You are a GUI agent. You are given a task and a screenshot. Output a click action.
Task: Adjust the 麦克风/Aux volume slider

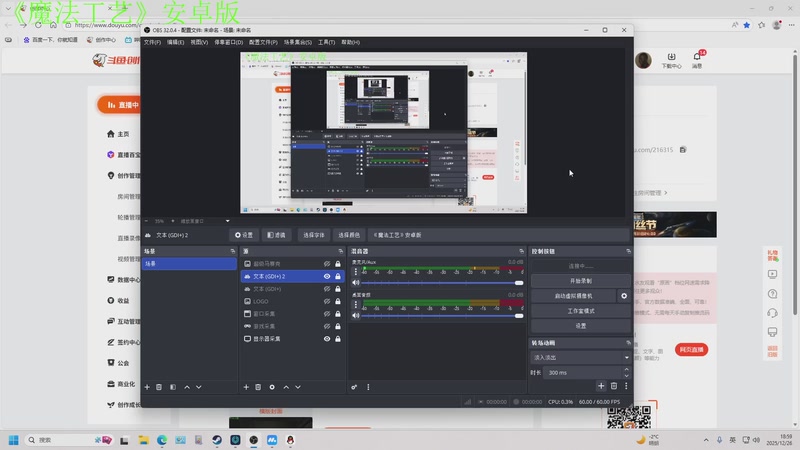[442, 283]
